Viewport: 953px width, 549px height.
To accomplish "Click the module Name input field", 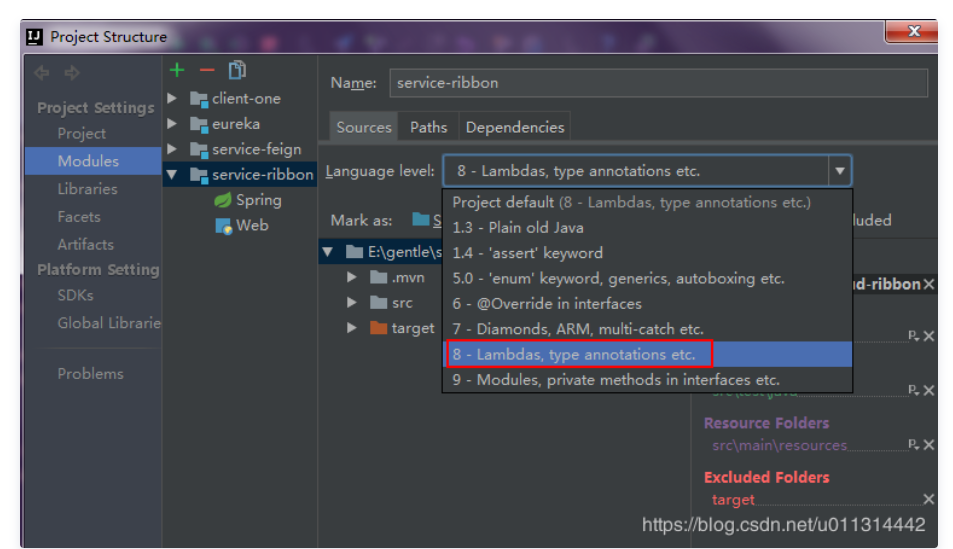I will tap(658, 83).
